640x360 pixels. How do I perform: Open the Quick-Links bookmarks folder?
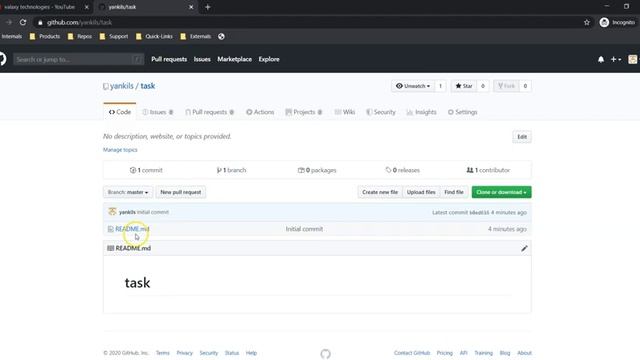[x=154, y=36]
